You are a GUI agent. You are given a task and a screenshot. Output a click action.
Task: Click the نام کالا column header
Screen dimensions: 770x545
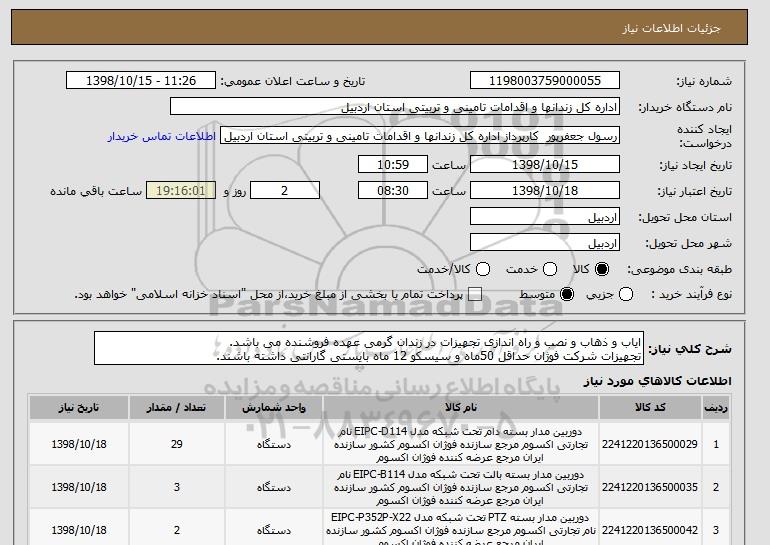tap(461, 408)
